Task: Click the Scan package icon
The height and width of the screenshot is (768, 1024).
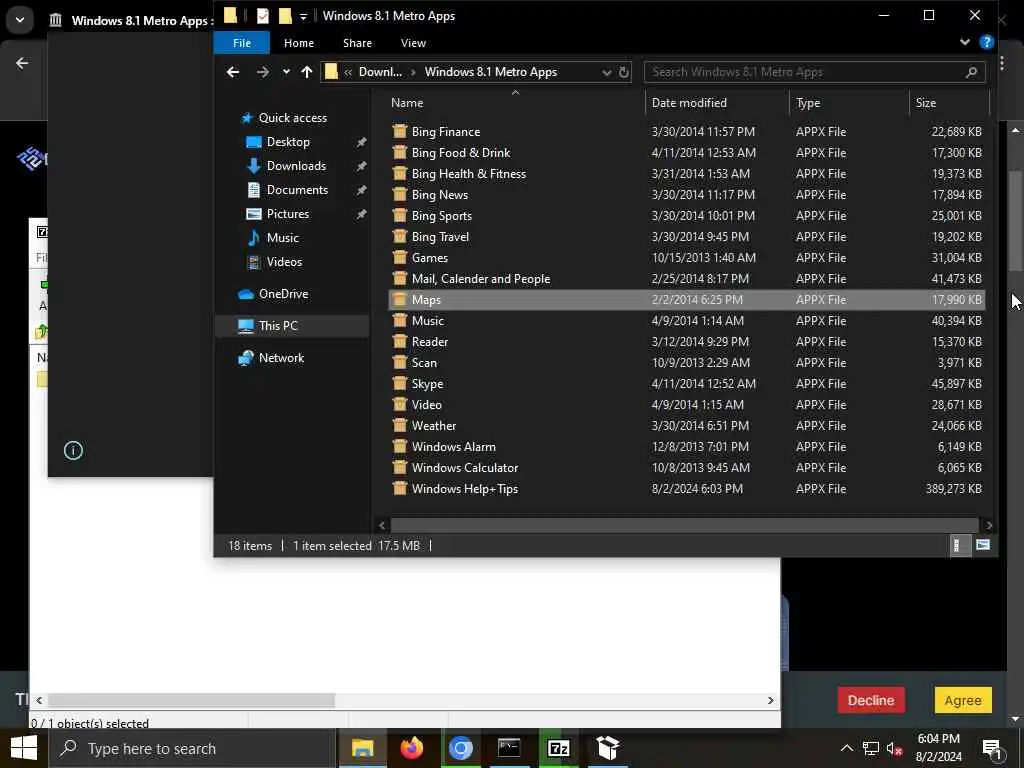Action: click(x=400, y=362)
